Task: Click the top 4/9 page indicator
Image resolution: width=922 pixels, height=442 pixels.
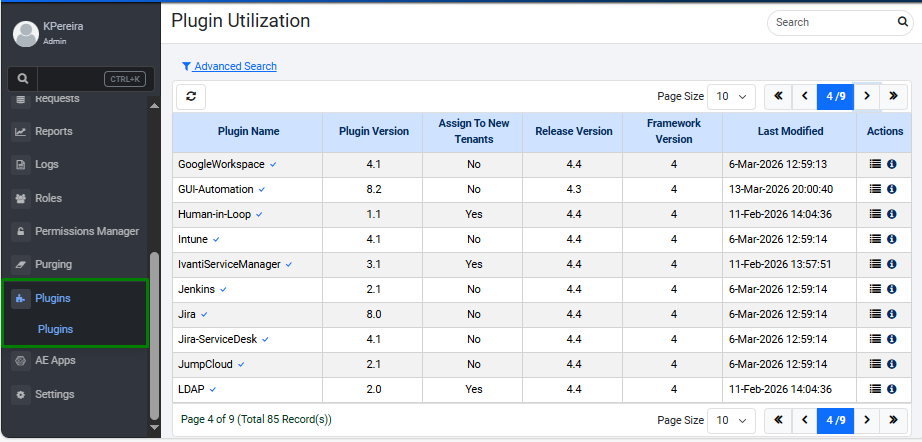Action: (836, 96)
